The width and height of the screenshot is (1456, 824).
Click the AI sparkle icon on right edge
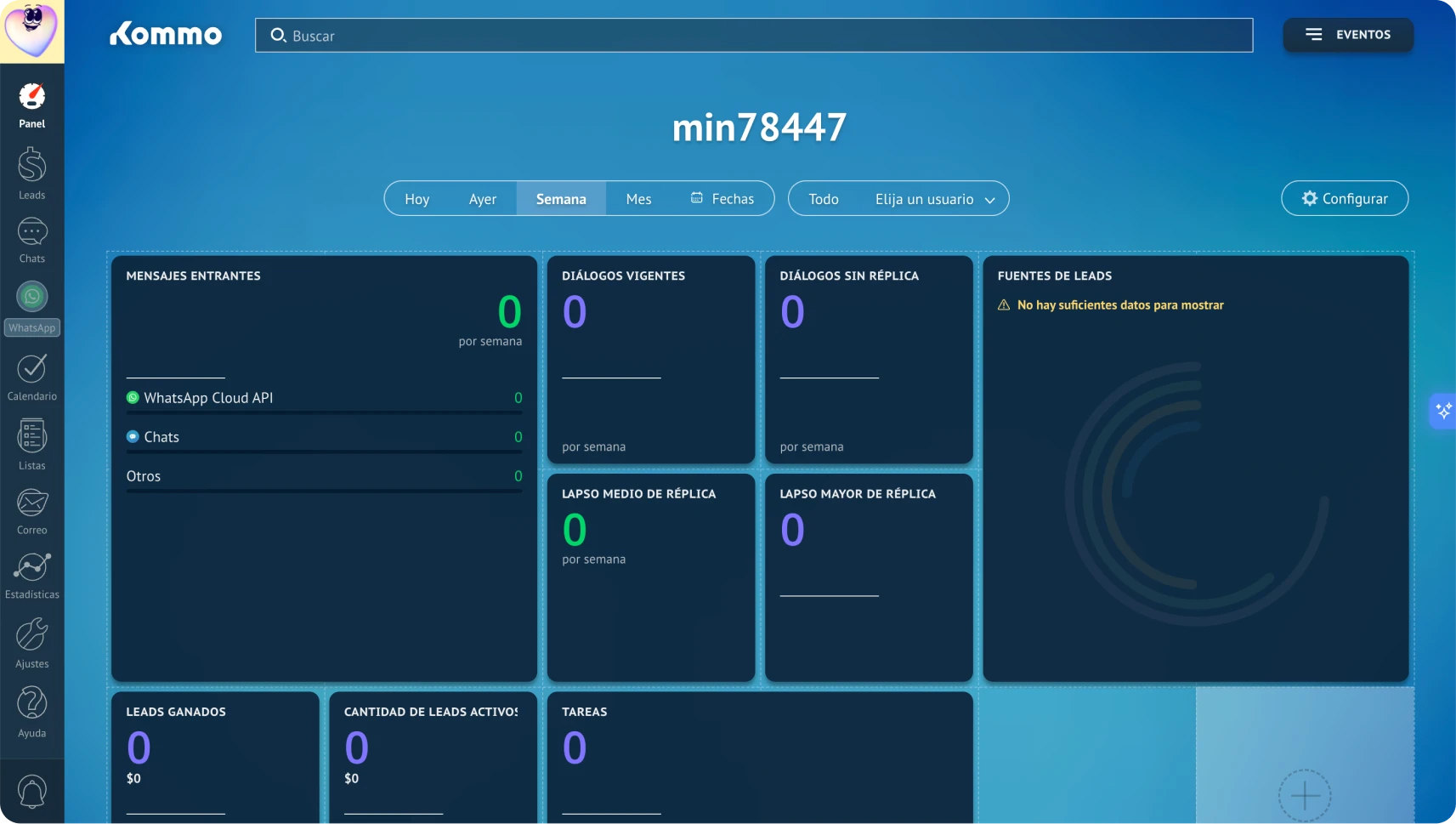(1443, 412)
